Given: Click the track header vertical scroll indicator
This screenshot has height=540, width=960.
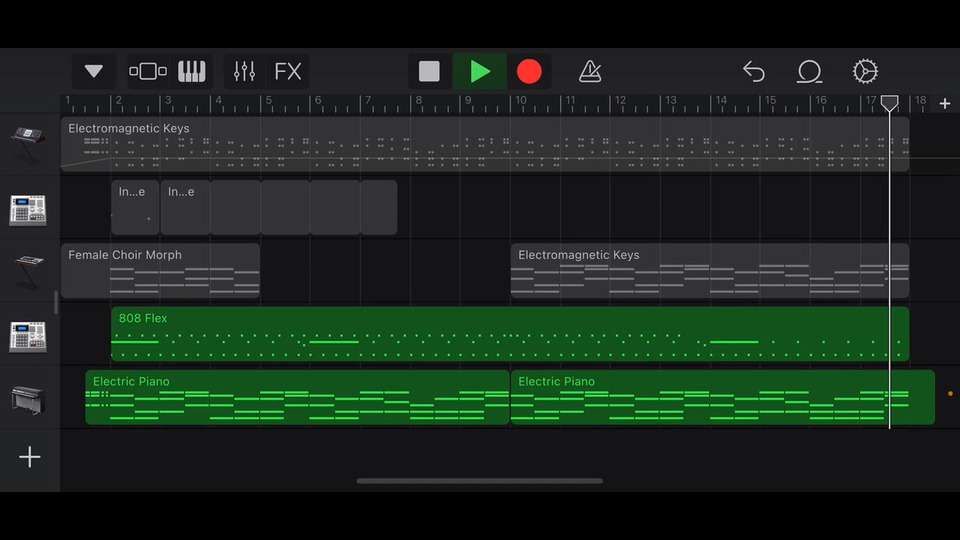Looking at the screenshot, I should [x=56, y=302].
